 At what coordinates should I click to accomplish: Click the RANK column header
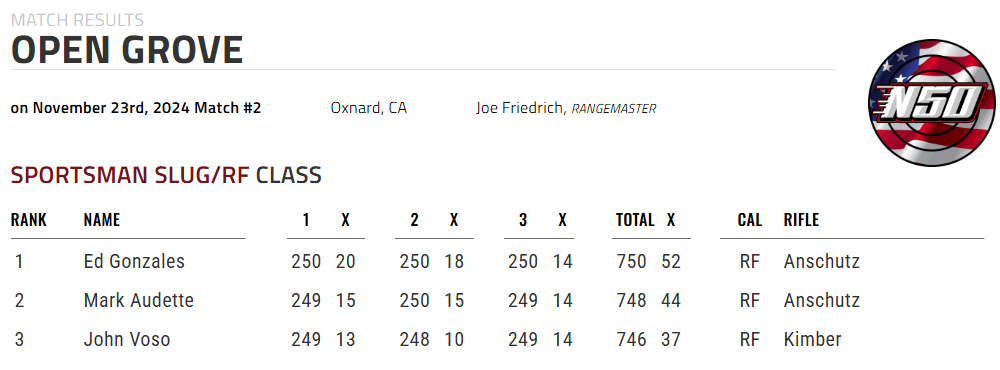[x=29, y=220]
